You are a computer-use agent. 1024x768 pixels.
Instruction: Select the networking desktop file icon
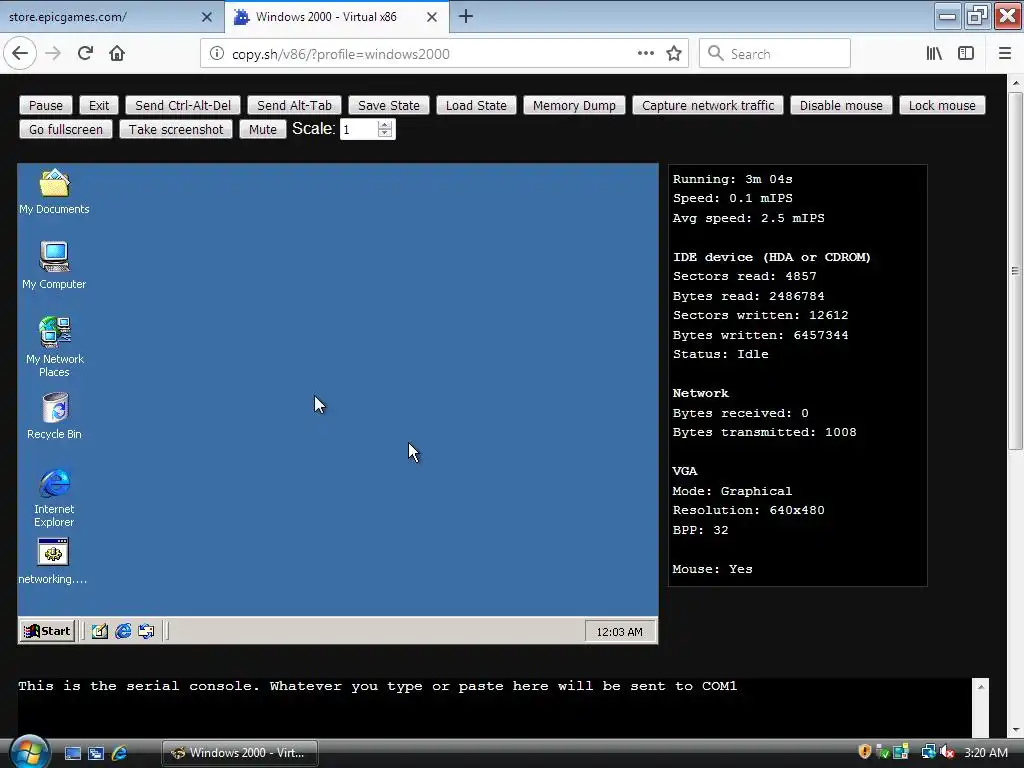(53, 562)
